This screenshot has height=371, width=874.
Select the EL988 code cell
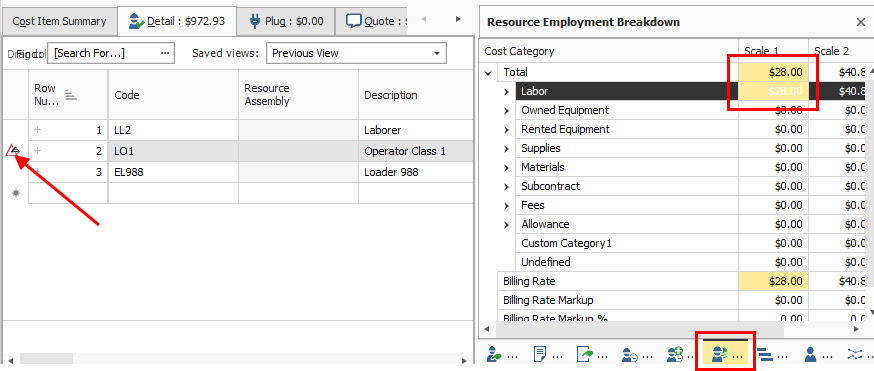click(x=173, y=172)
